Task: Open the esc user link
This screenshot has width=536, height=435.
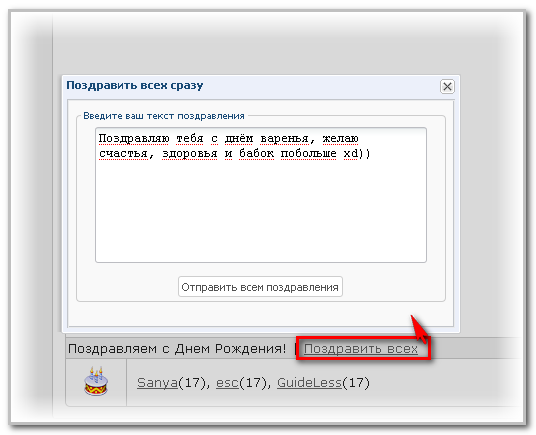Action: [x=227, y=383]
